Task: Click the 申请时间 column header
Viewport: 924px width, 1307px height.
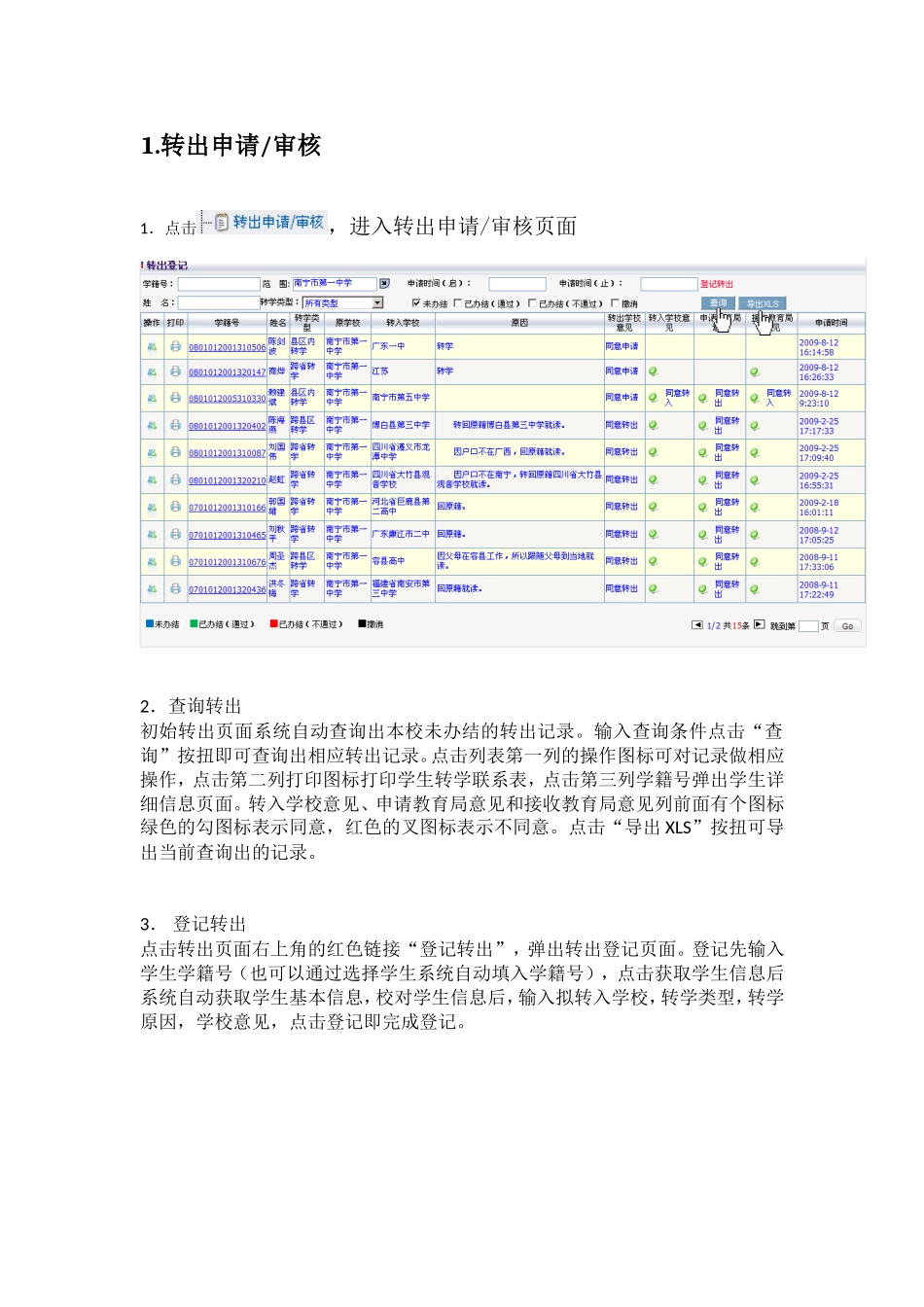Action: tap(831, 323)
